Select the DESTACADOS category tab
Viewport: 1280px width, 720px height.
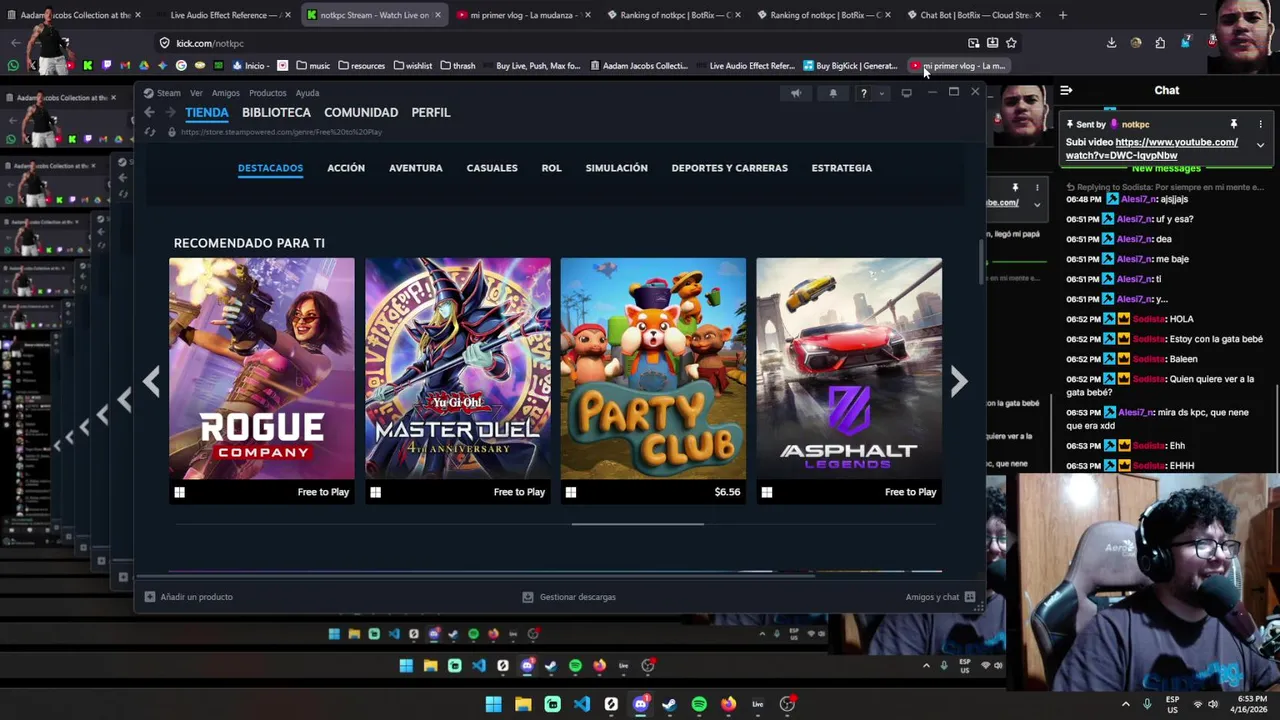point(270,168)
